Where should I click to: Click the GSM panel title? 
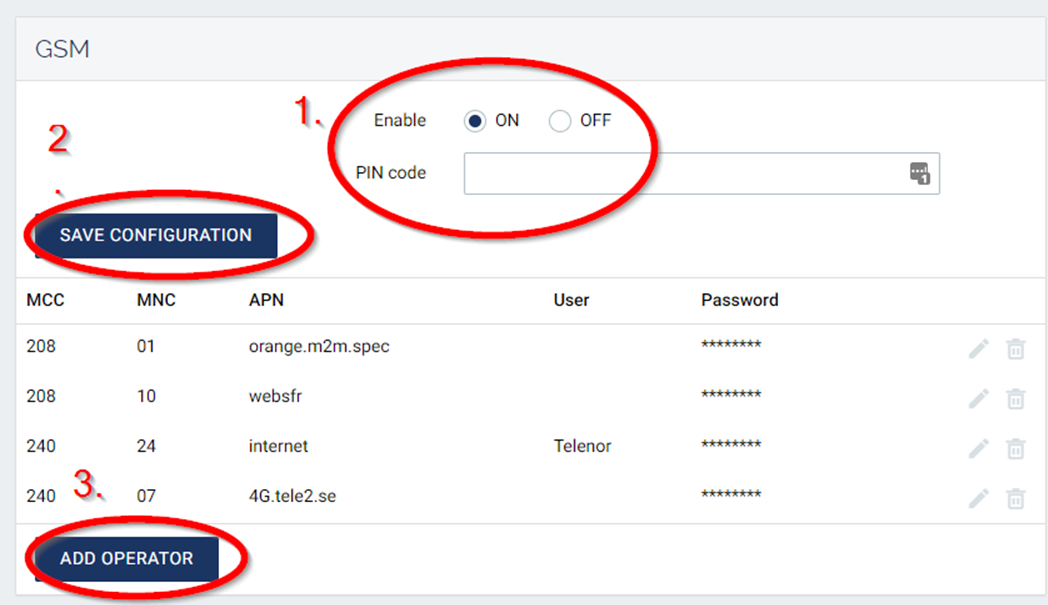pos(62,49)
